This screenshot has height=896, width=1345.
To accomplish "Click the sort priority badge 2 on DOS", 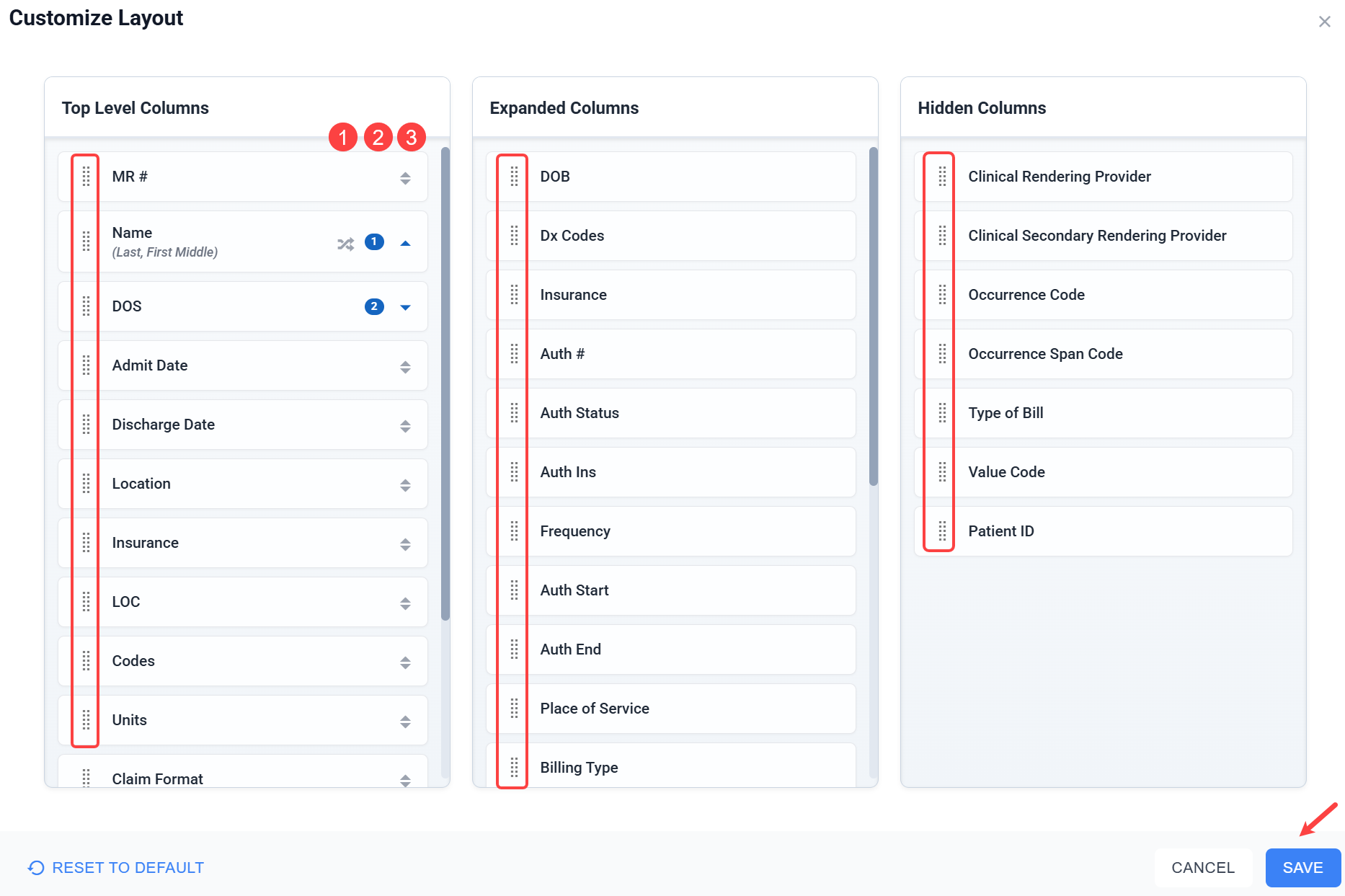I will point(374,306).
